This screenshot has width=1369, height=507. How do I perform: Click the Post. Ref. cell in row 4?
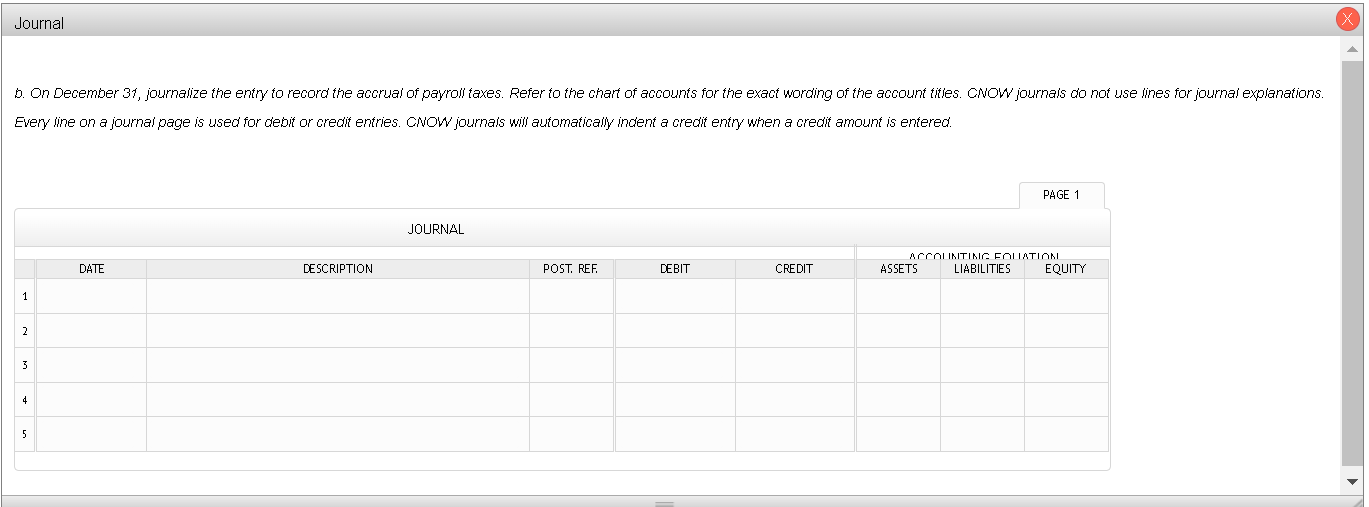[x=571, y=400]
